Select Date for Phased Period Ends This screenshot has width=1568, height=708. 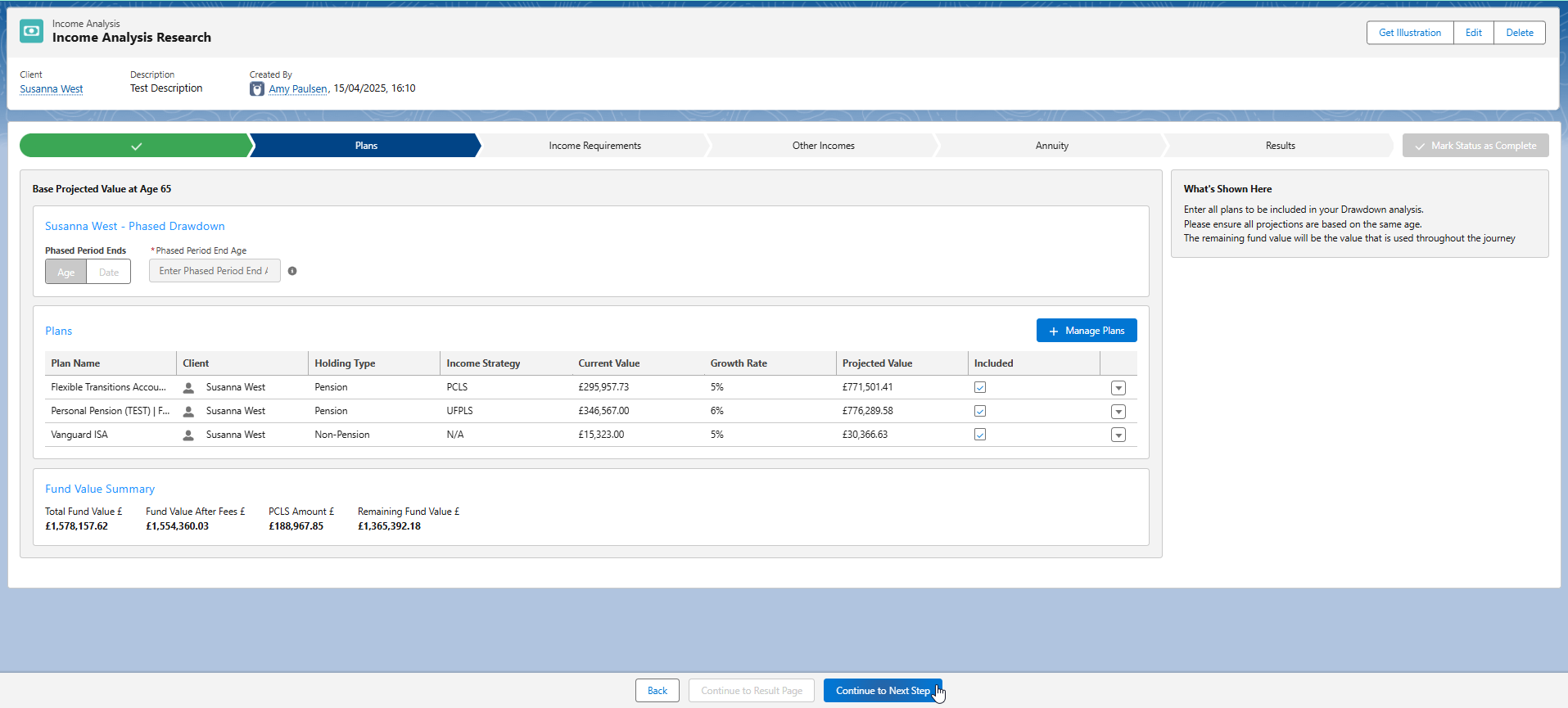109,272
